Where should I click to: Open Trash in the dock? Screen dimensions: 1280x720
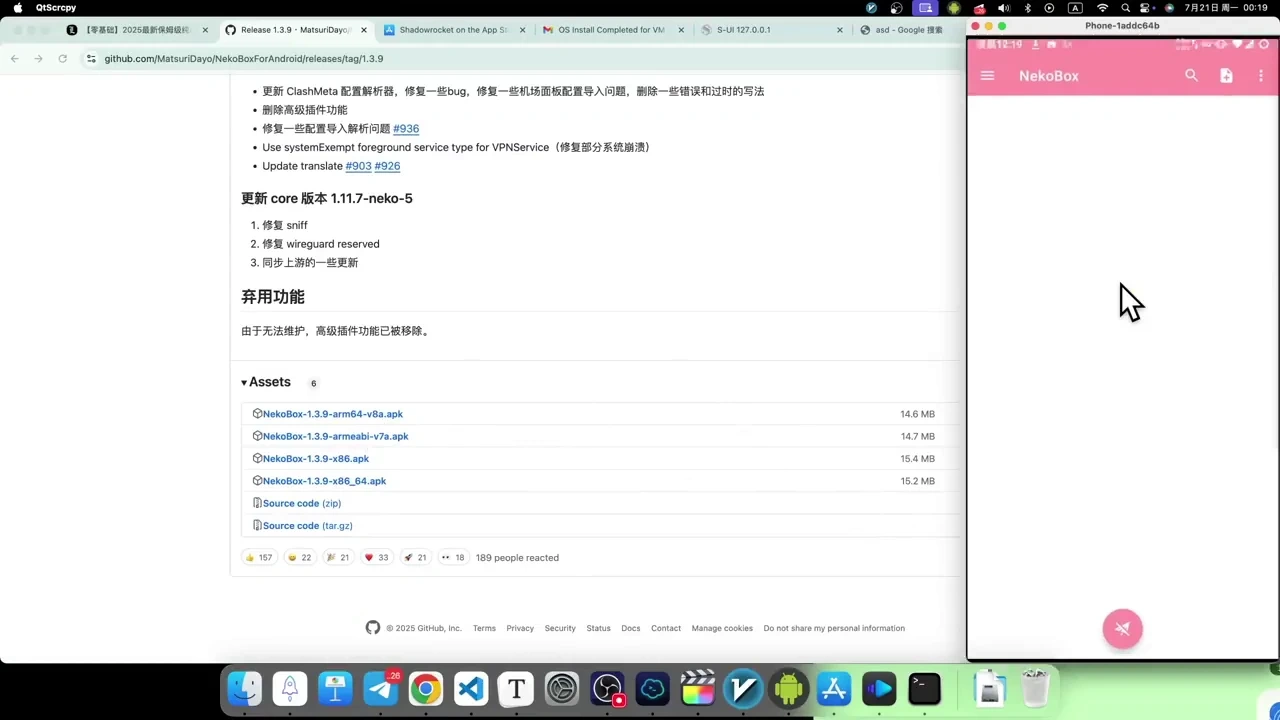point(1035,689)
